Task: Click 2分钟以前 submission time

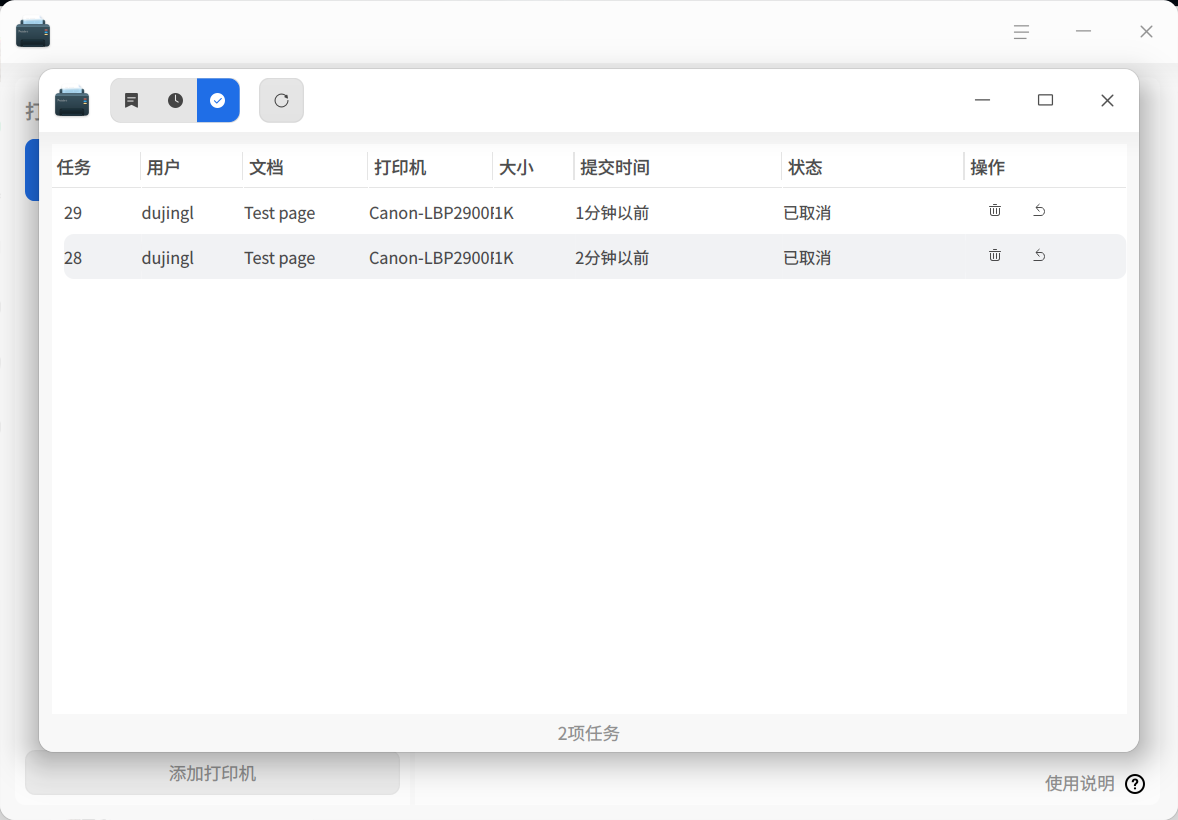Action: click(612, 258)
